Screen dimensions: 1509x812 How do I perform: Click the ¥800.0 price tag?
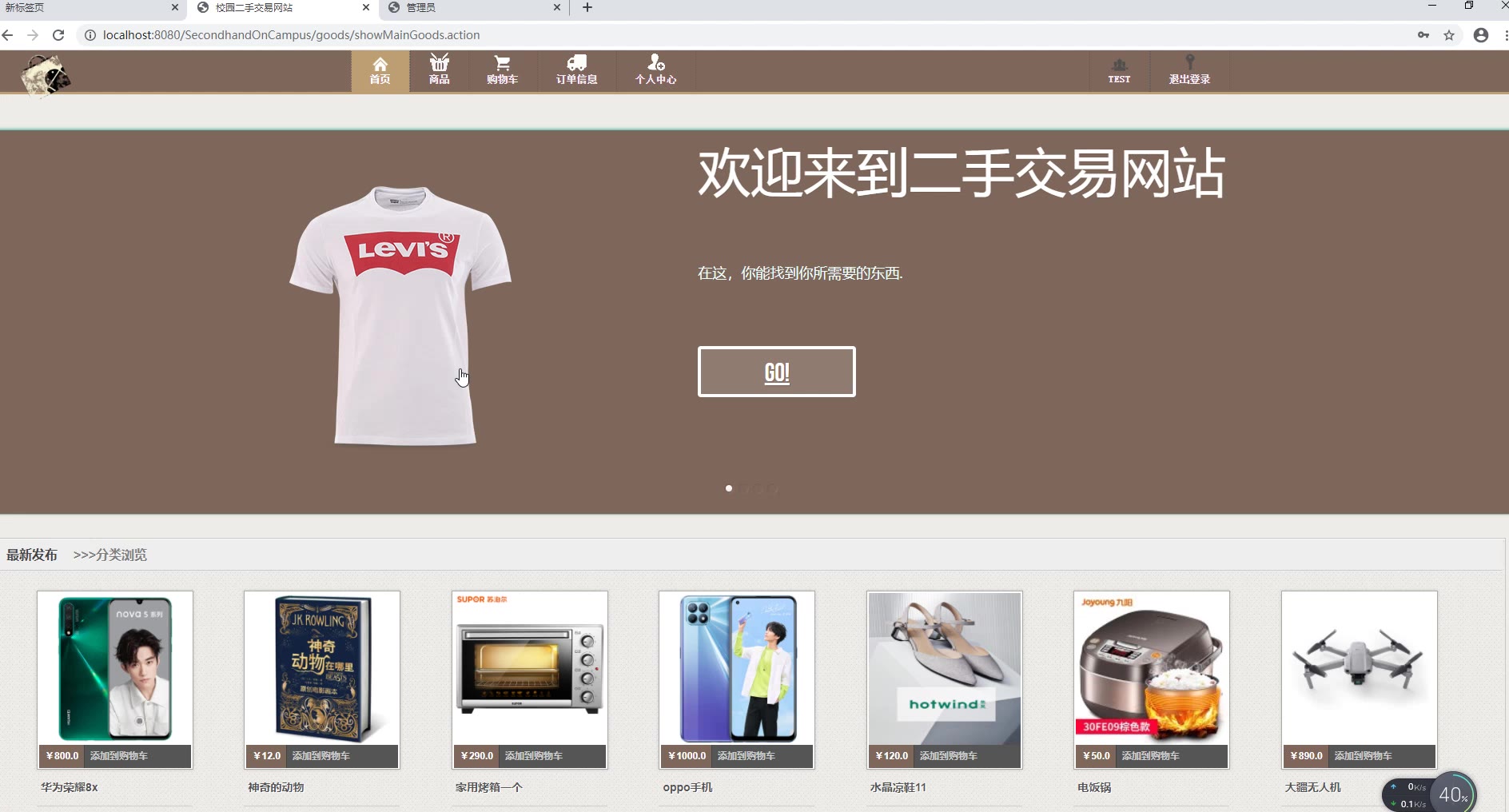[x=62, y=756]
